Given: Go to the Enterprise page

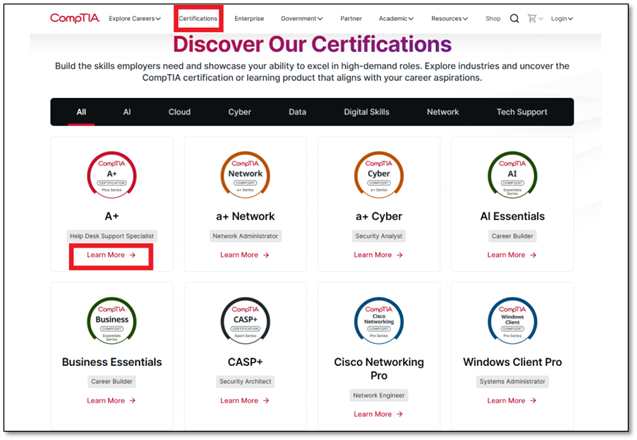Looking at the screenshot, I should click(x=249, y=19).
